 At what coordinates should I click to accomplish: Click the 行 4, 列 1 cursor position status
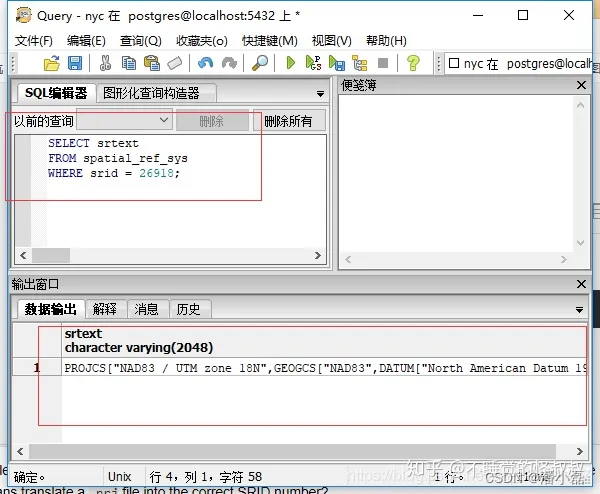point(206,476)
